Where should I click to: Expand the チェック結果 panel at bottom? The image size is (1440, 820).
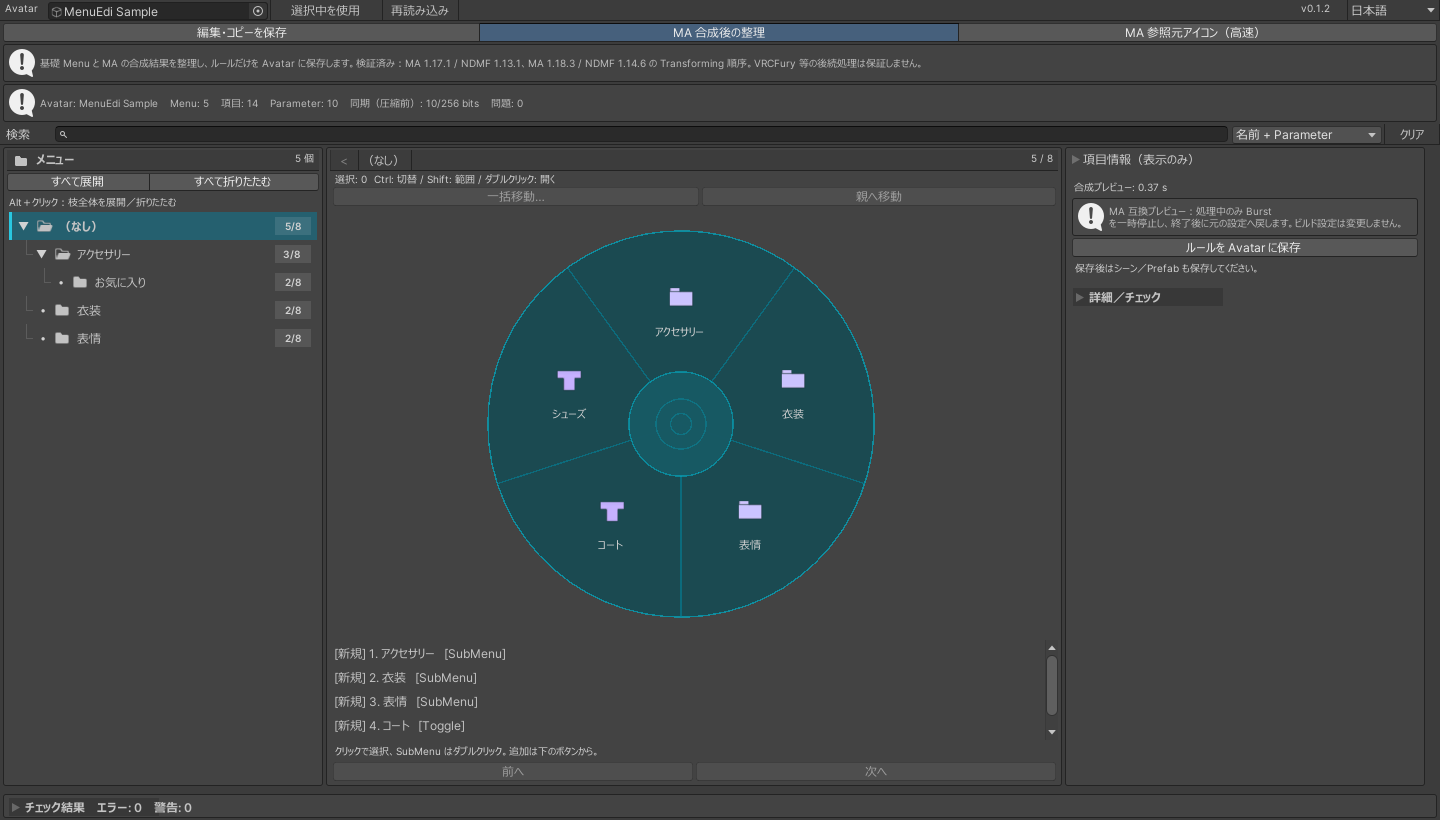16,807
